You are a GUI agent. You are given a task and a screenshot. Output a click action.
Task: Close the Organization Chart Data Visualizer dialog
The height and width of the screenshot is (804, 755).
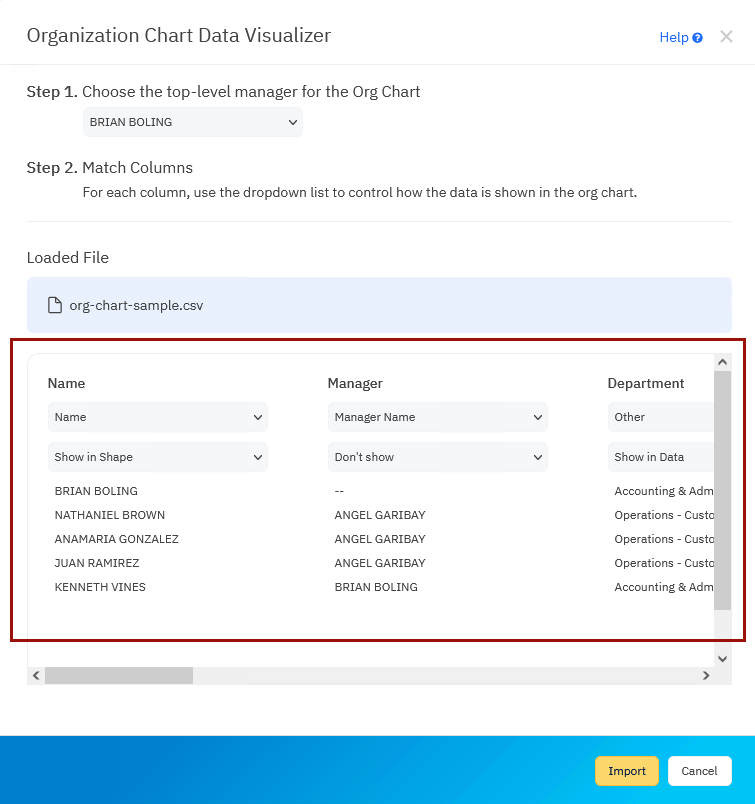[725, 36]
